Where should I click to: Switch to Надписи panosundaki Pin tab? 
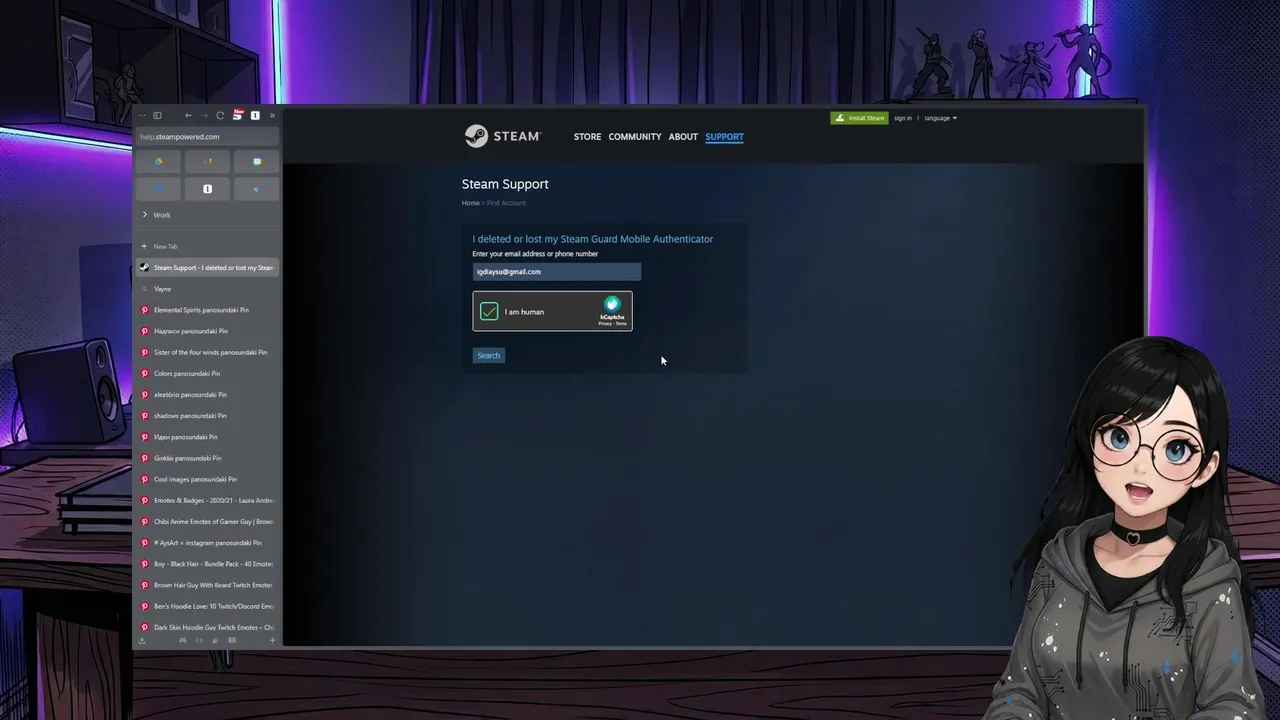click(x=207, y=331)
